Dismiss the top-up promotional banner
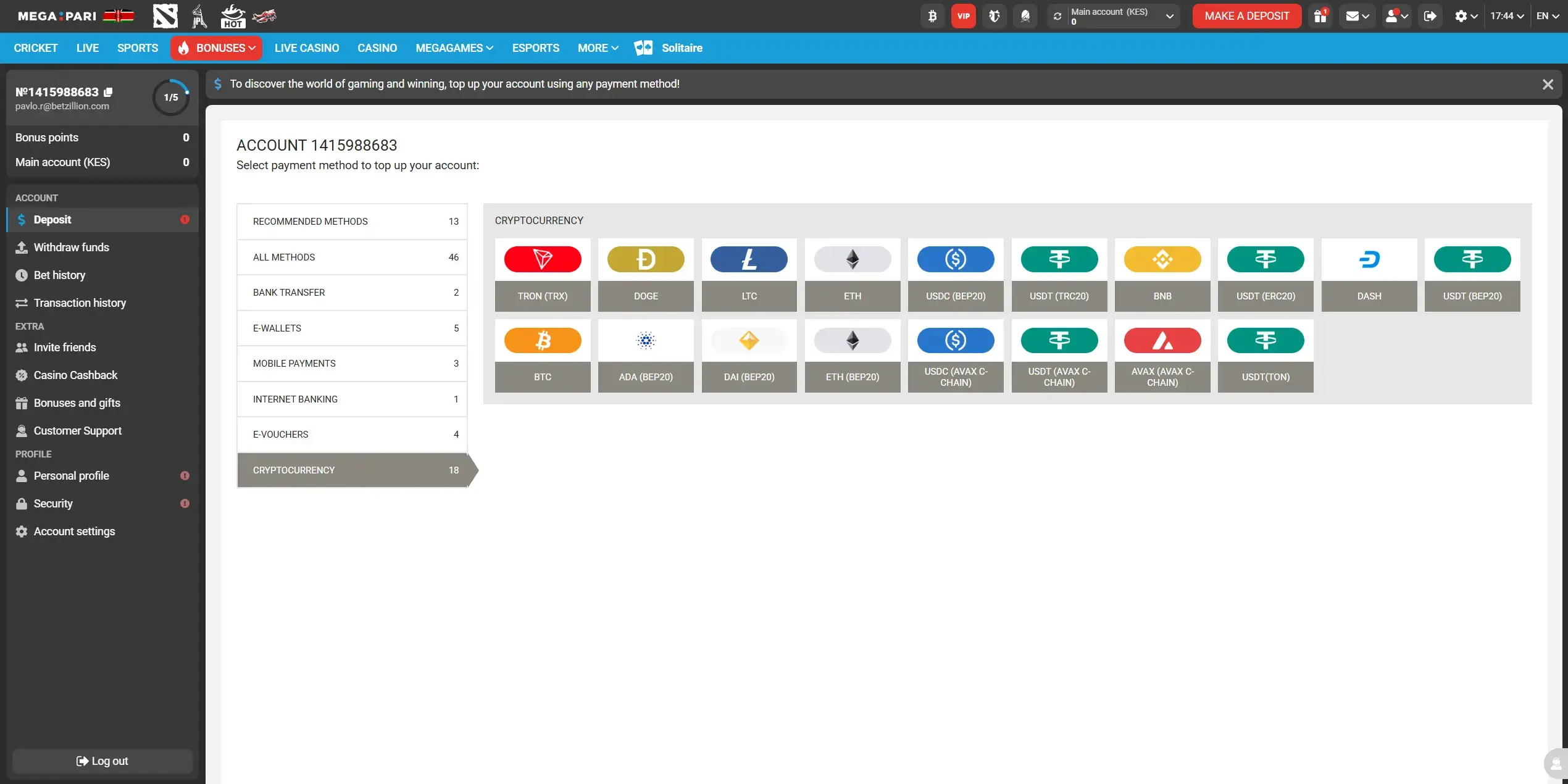This screenshot has height=784, width=1568. pos(1548,84)
